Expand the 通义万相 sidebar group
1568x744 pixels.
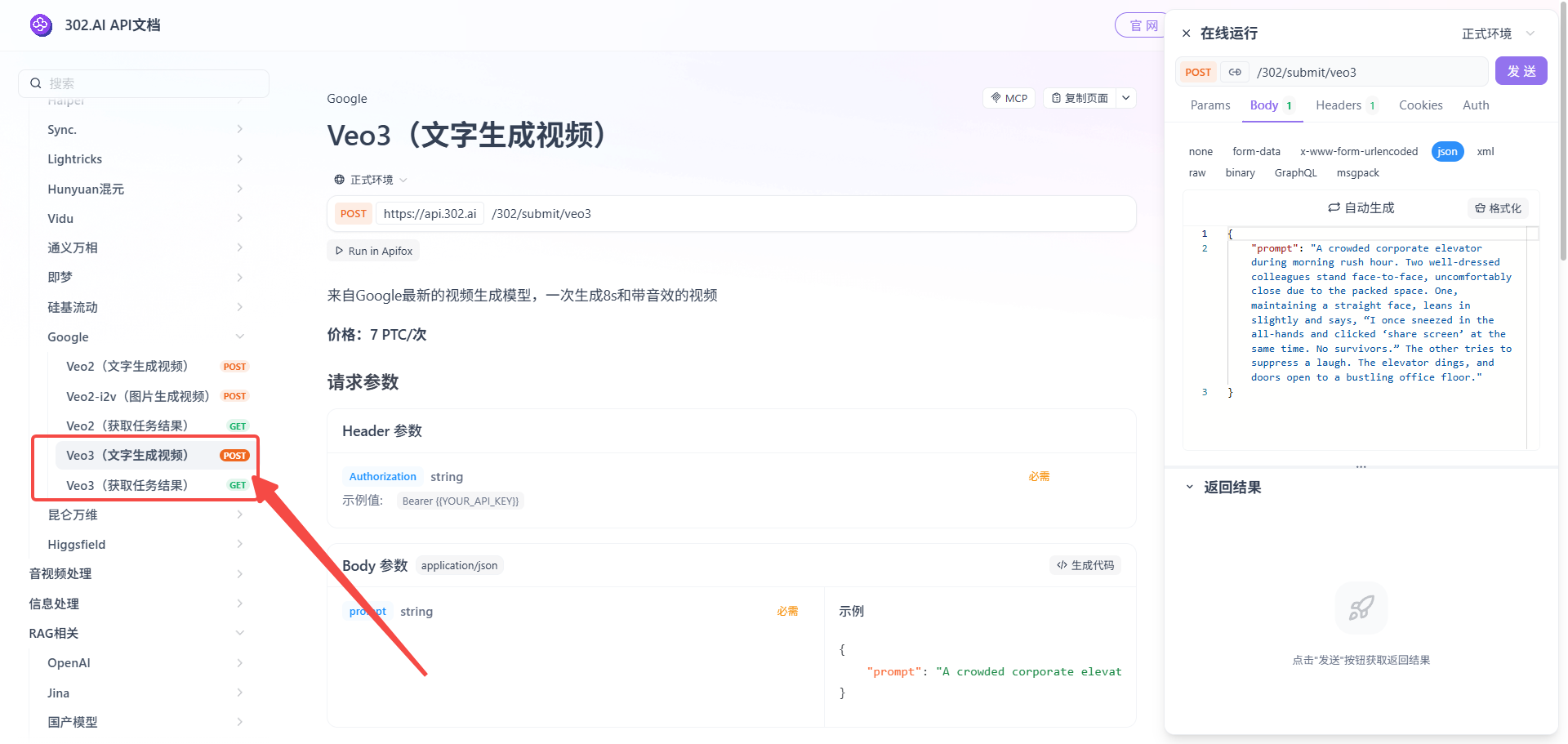coord(146,247)
